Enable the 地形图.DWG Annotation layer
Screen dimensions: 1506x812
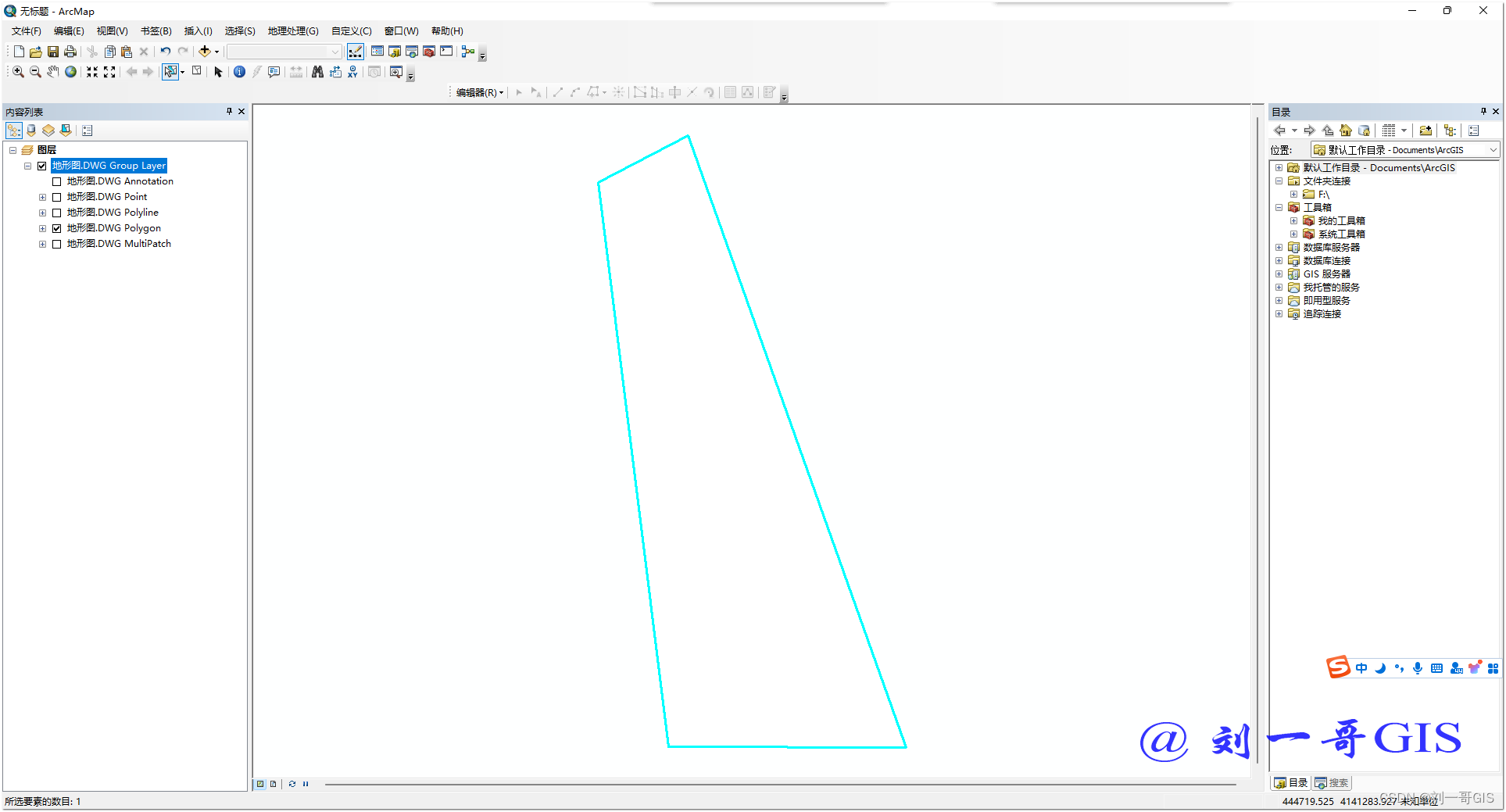point(57,181)
